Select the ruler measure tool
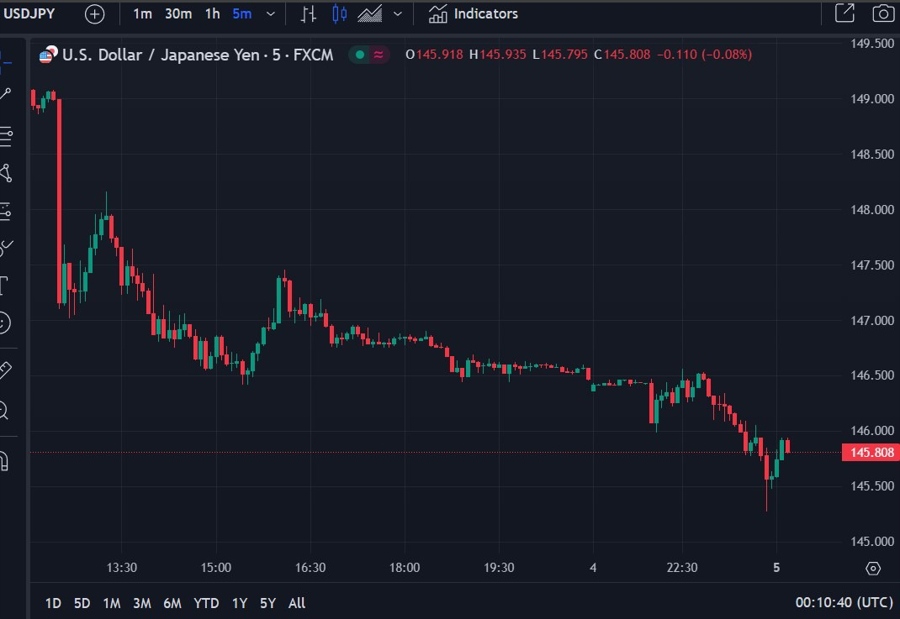 pyautogui.click(x=5, y=370)
